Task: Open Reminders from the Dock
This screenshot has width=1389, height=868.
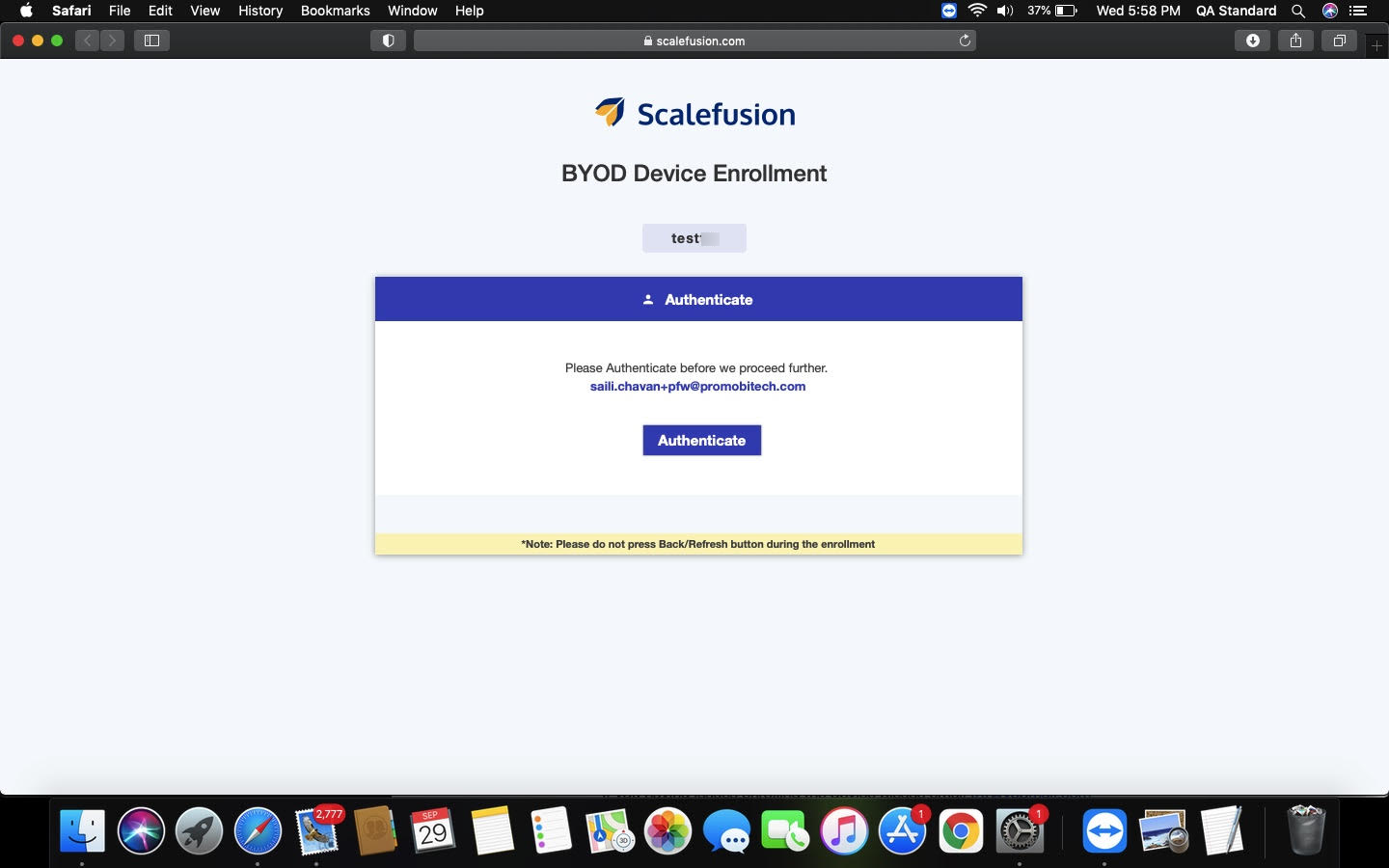Action: click(x=551, y=831)
